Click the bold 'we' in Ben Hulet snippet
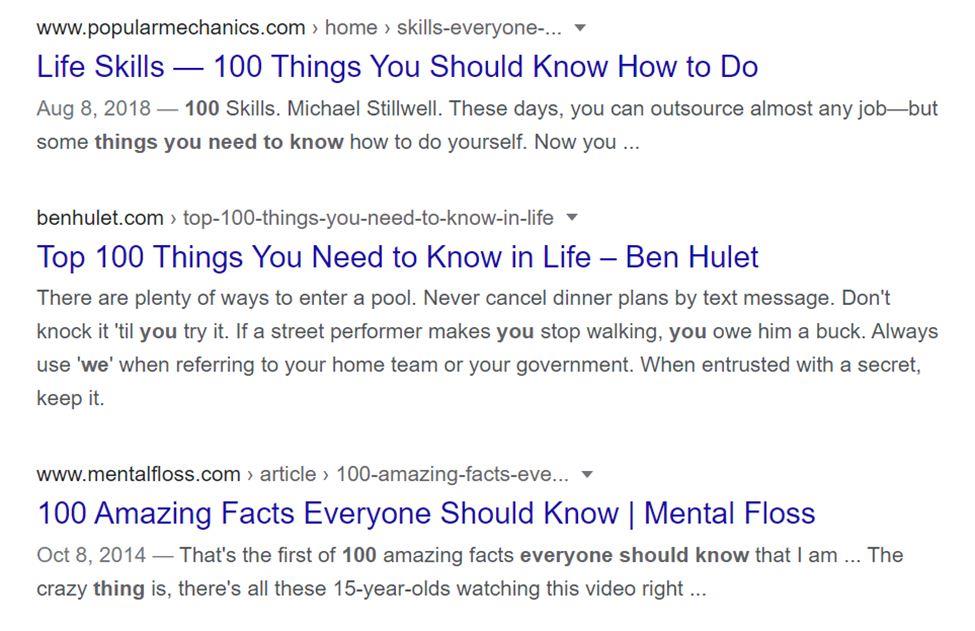Viewport: 975px width, 631px height. point(95,364)
